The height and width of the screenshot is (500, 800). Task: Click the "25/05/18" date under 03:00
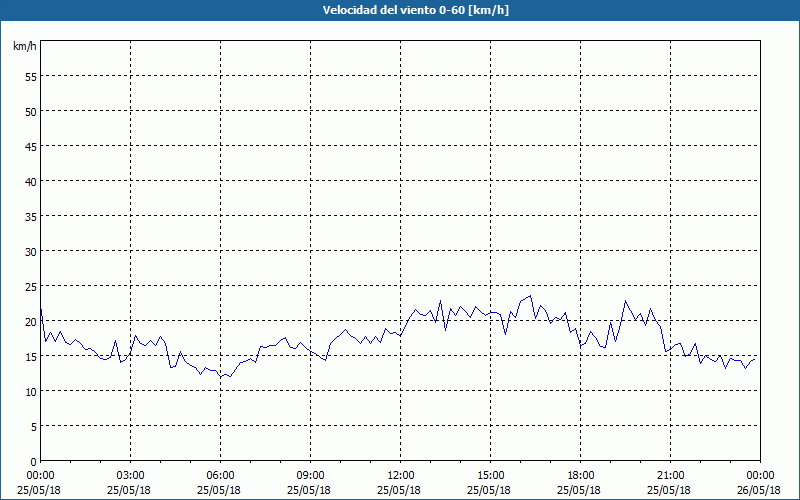coord(129,490)
